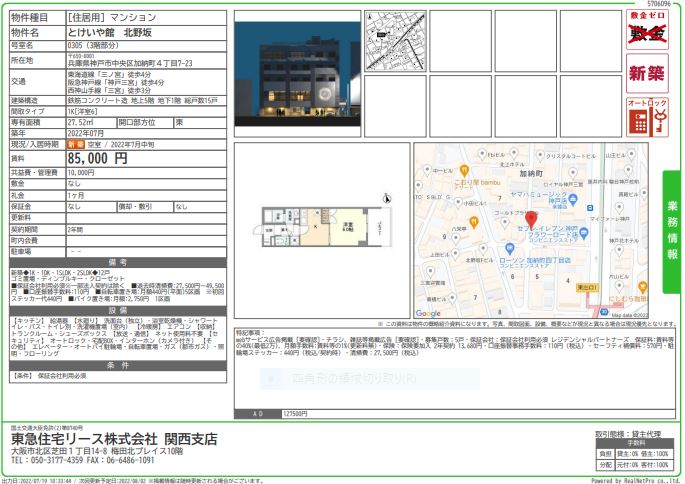This screenshot has height=484, width=686.
Task: Click the 新築 new construction badge
Action: (x=647, y=73)
